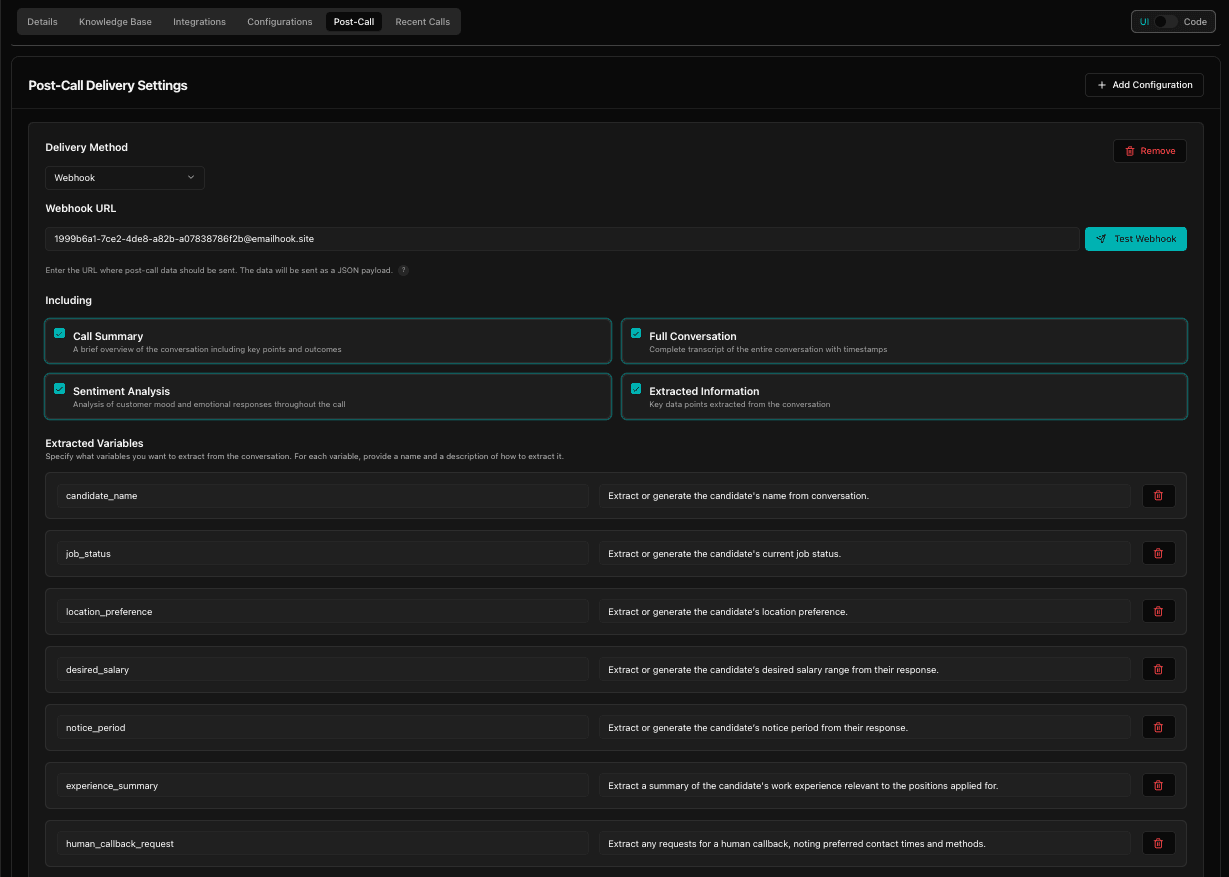The width and height of the screenshot is (1229, 877).
Task: Disable the Sentiment Analysis option
Action: (60, 388)
